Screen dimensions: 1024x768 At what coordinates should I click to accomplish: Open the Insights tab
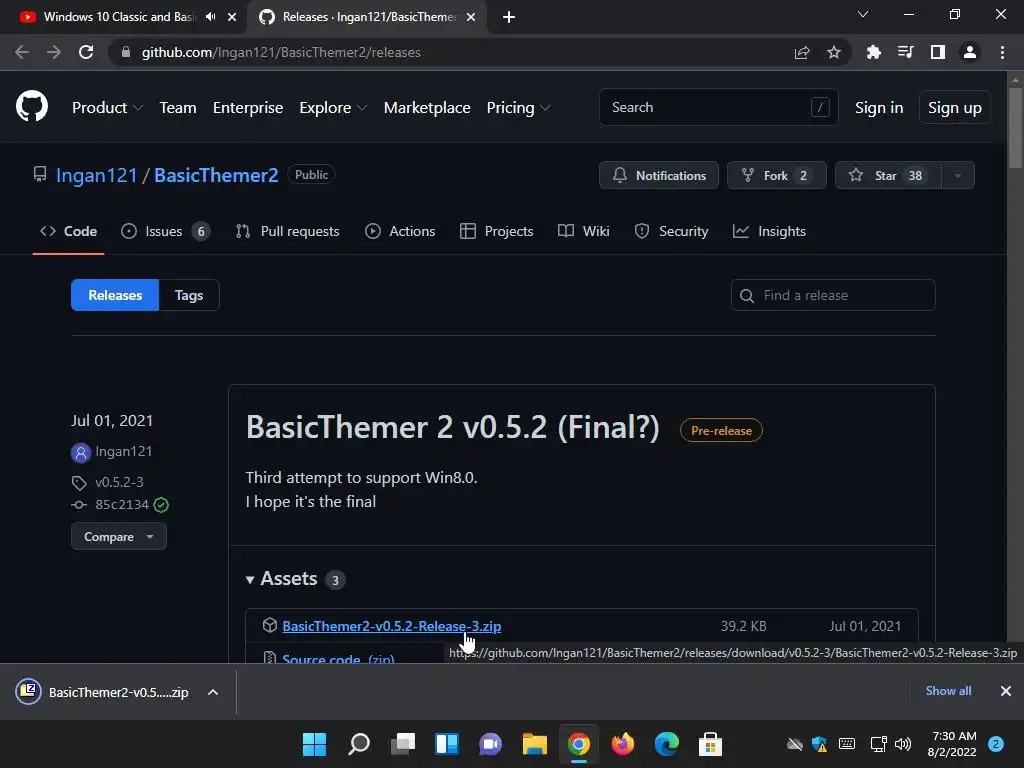(769, 231)
